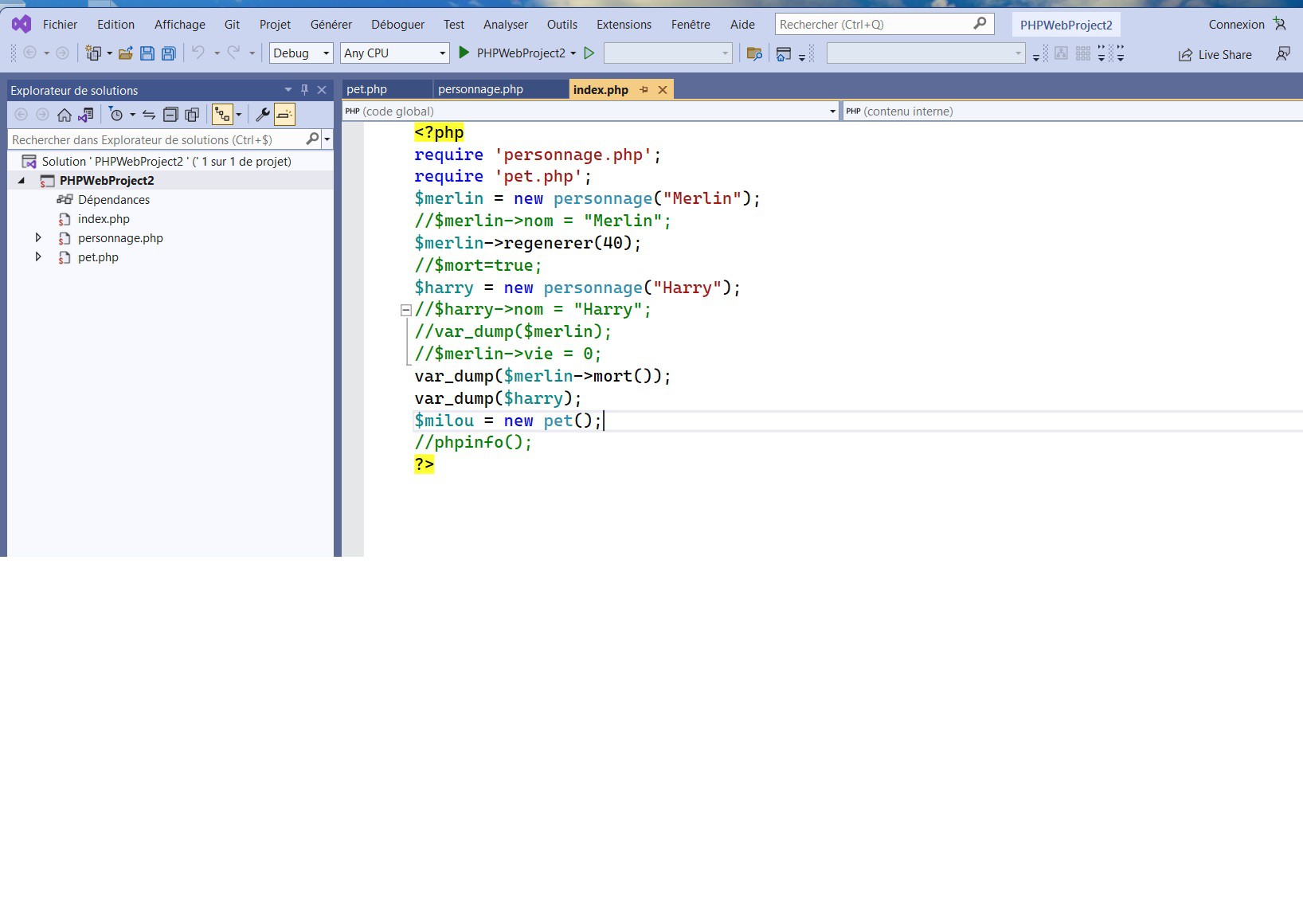Click the Connexion sign-in link
The height and width of the screenshot is (924, 1303).
1236,25
